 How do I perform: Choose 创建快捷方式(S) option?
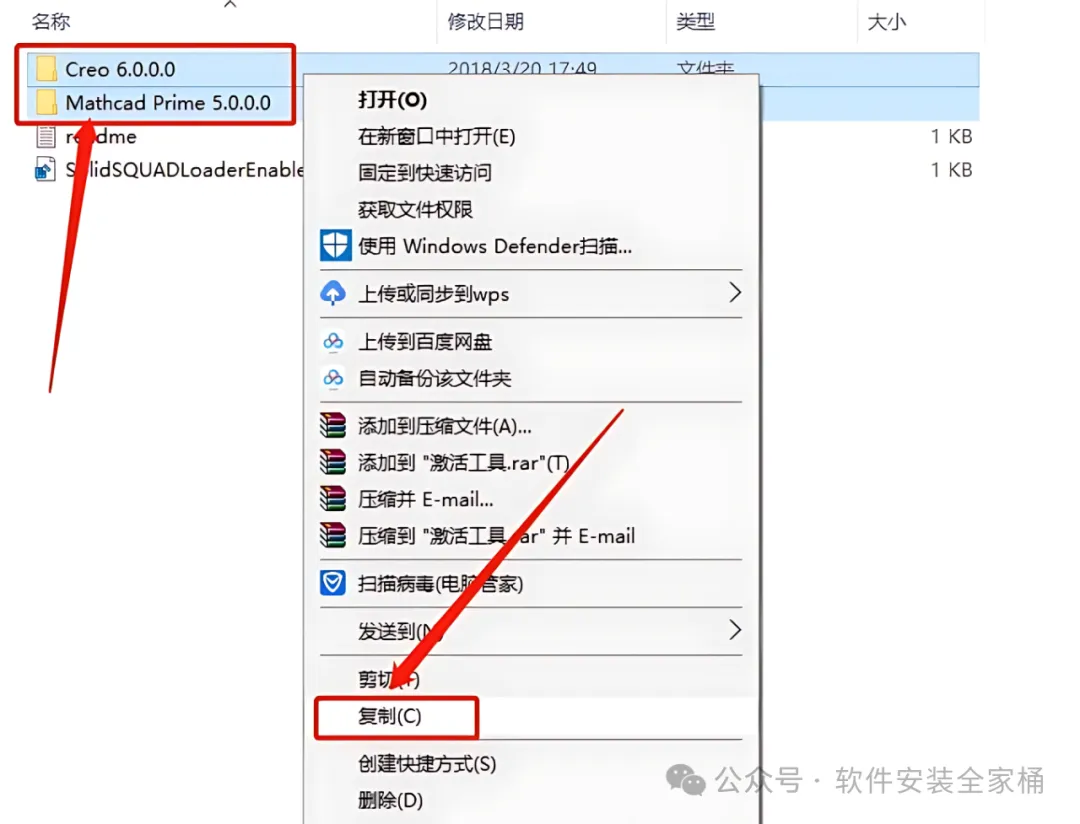click(427, 764)
